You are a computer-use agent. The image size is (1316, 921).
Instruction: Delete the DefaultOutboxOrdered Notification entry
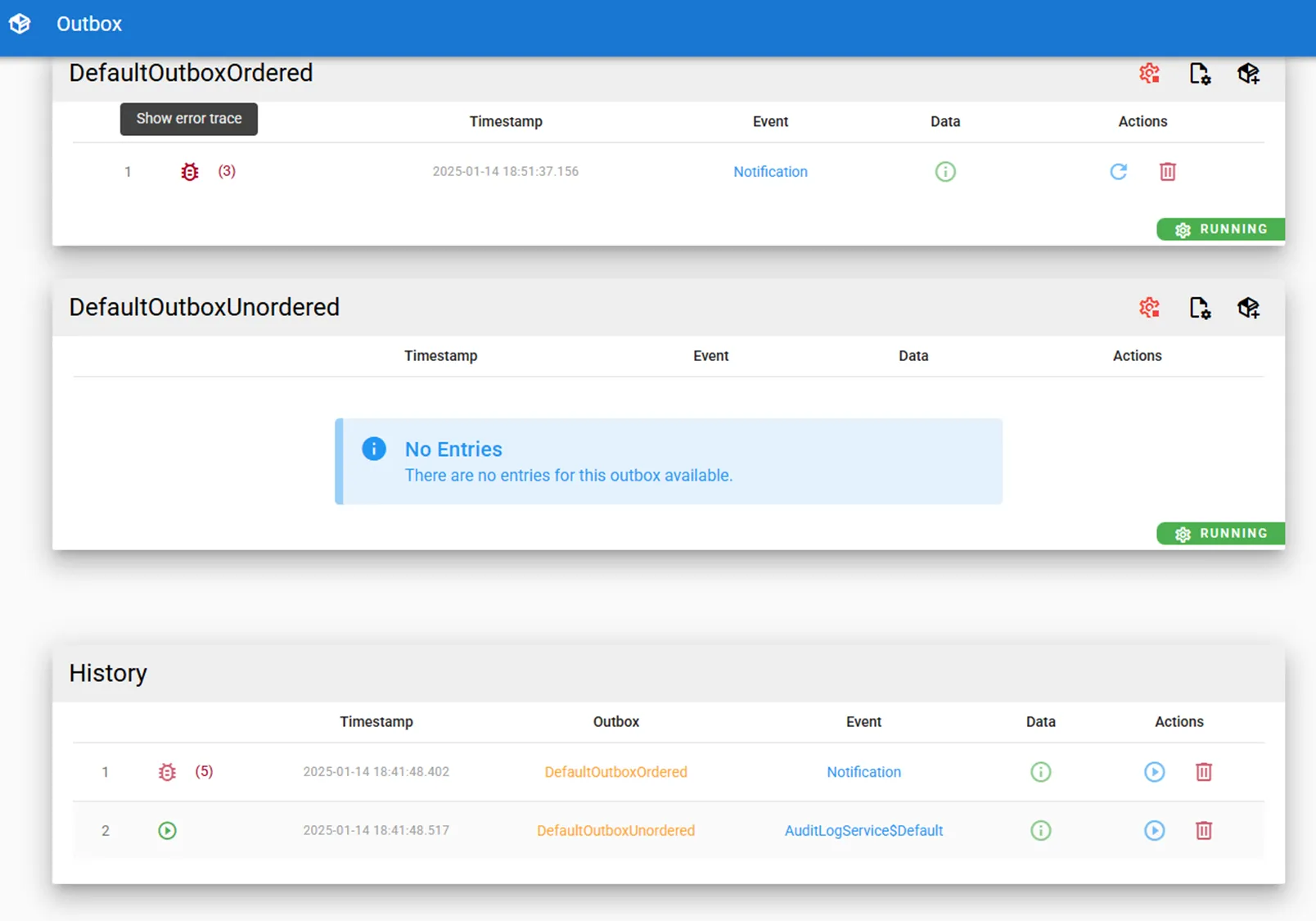pyautogui.click(x=1168, y=172)
